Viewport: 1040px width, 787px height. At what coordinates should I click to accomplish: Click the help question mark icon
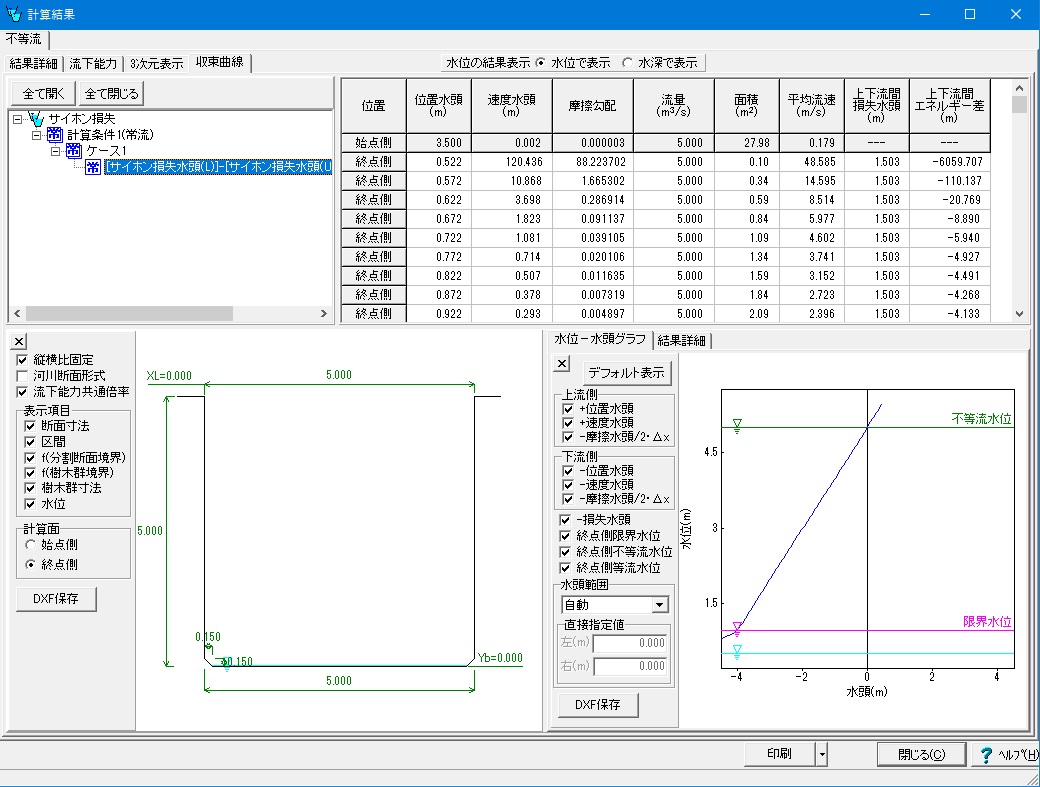986,754
